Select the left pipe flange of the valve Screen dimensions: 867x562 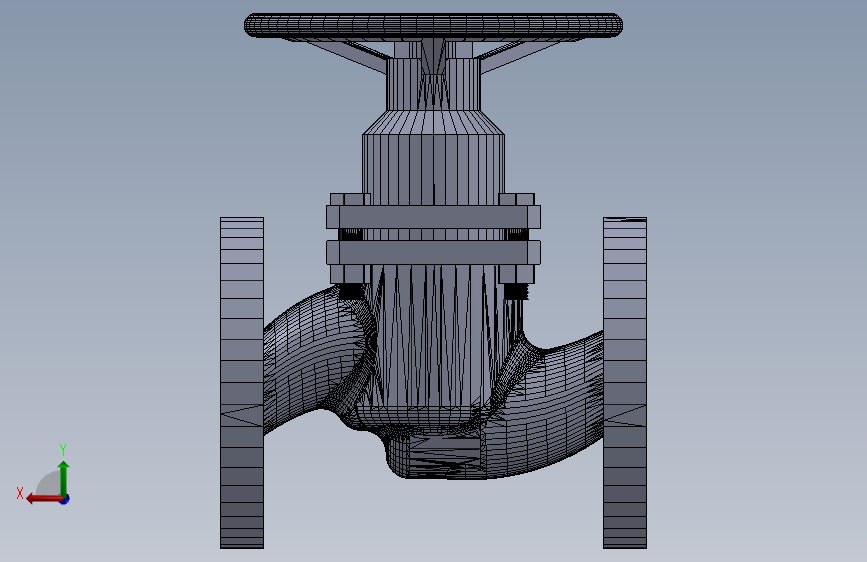[242, 383]
